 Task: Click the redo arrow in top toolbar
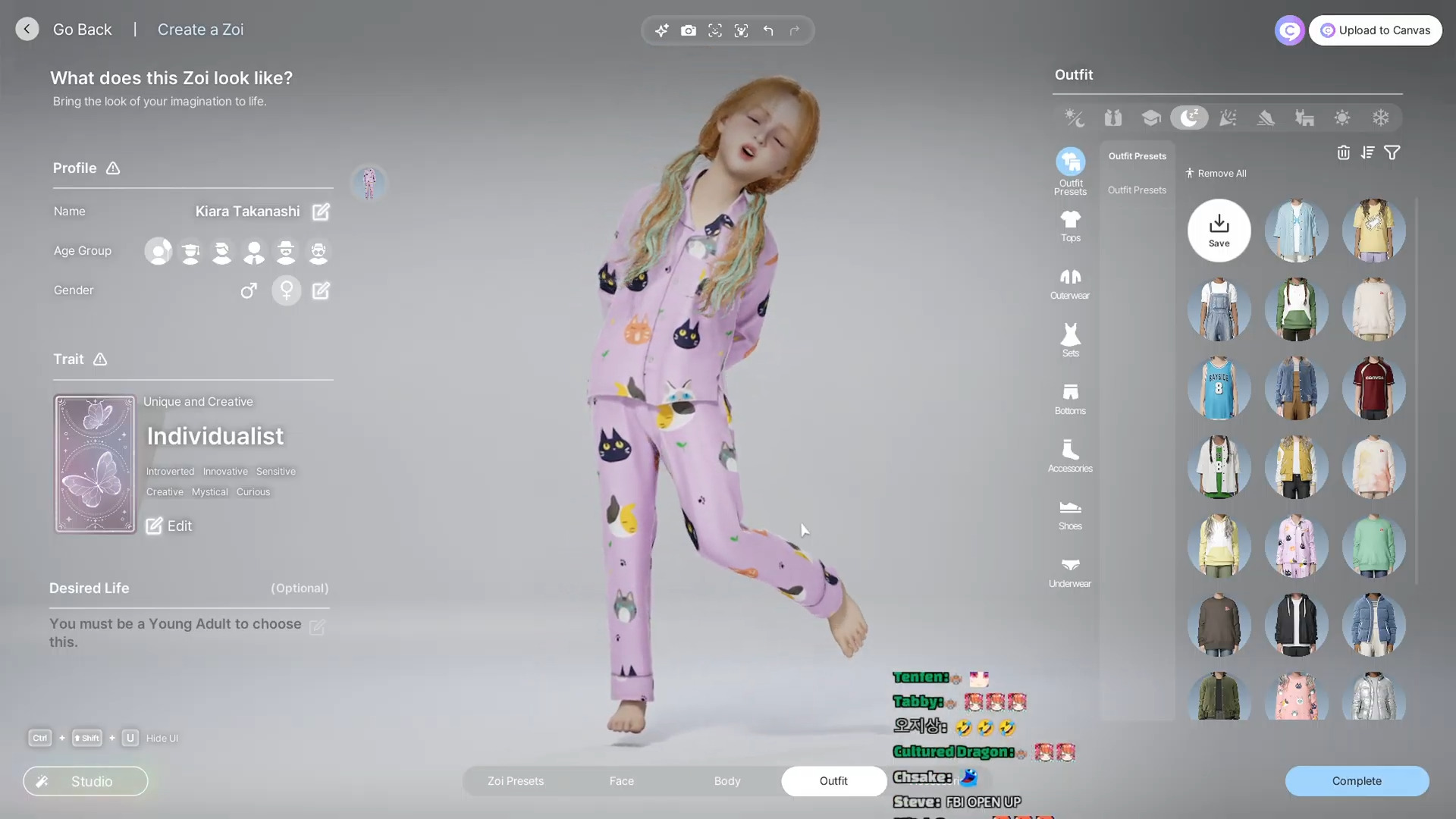click(795, 30)
